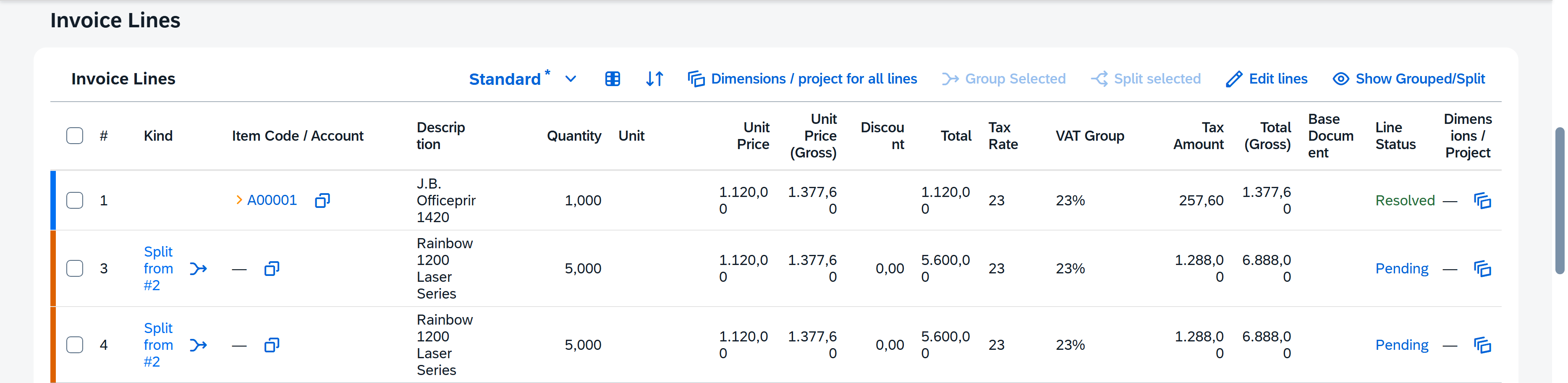Click the Tax Amount column header
Viewport: 1568px width, 383px height.
click(1198, 136)
